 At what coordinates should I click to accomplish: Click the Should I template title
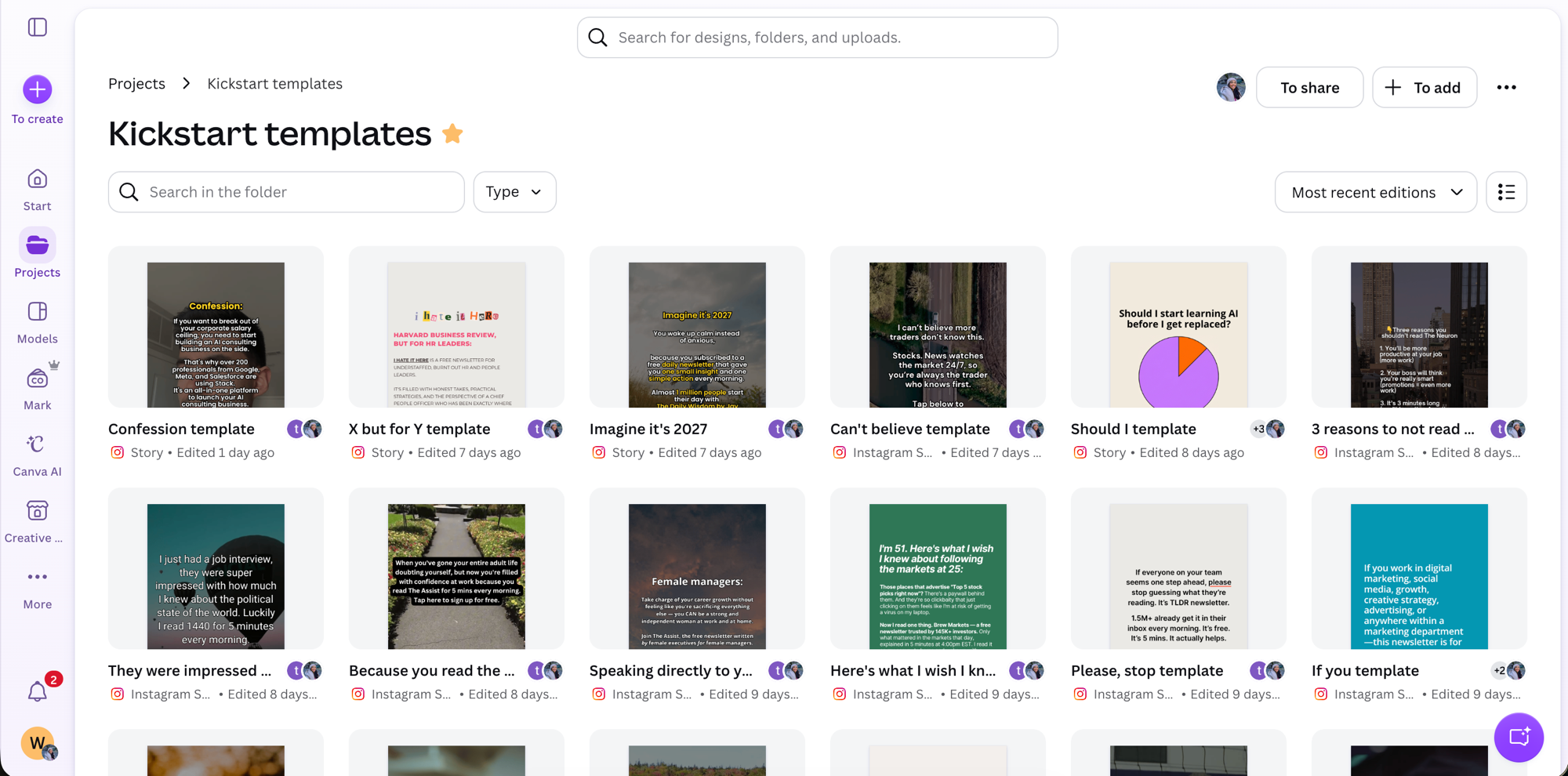coord(1134,429)
